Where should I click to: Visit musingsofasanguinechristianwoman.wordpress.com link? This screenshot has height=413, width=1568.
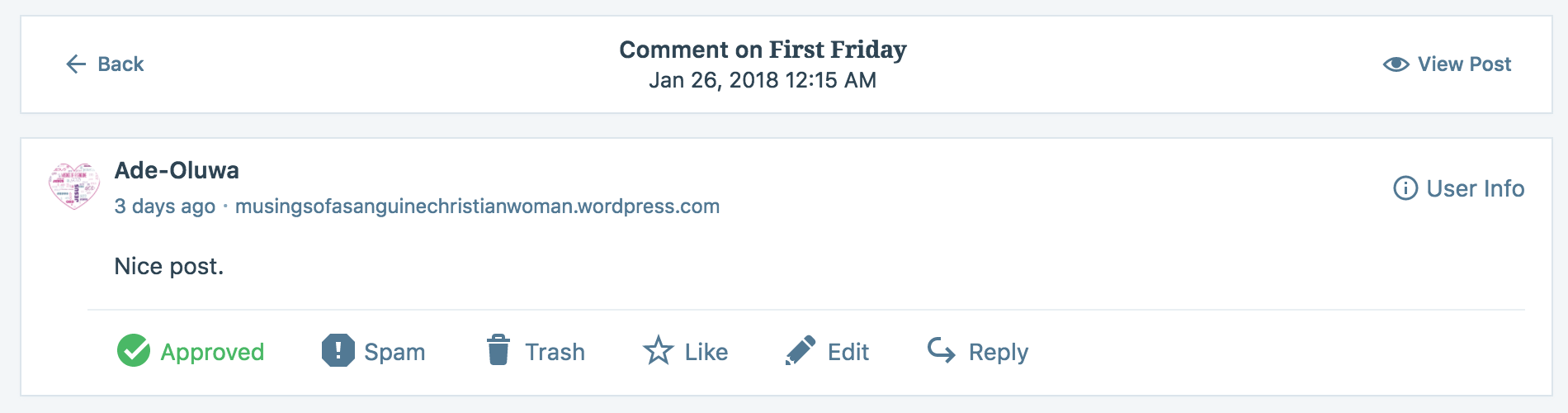477,206
